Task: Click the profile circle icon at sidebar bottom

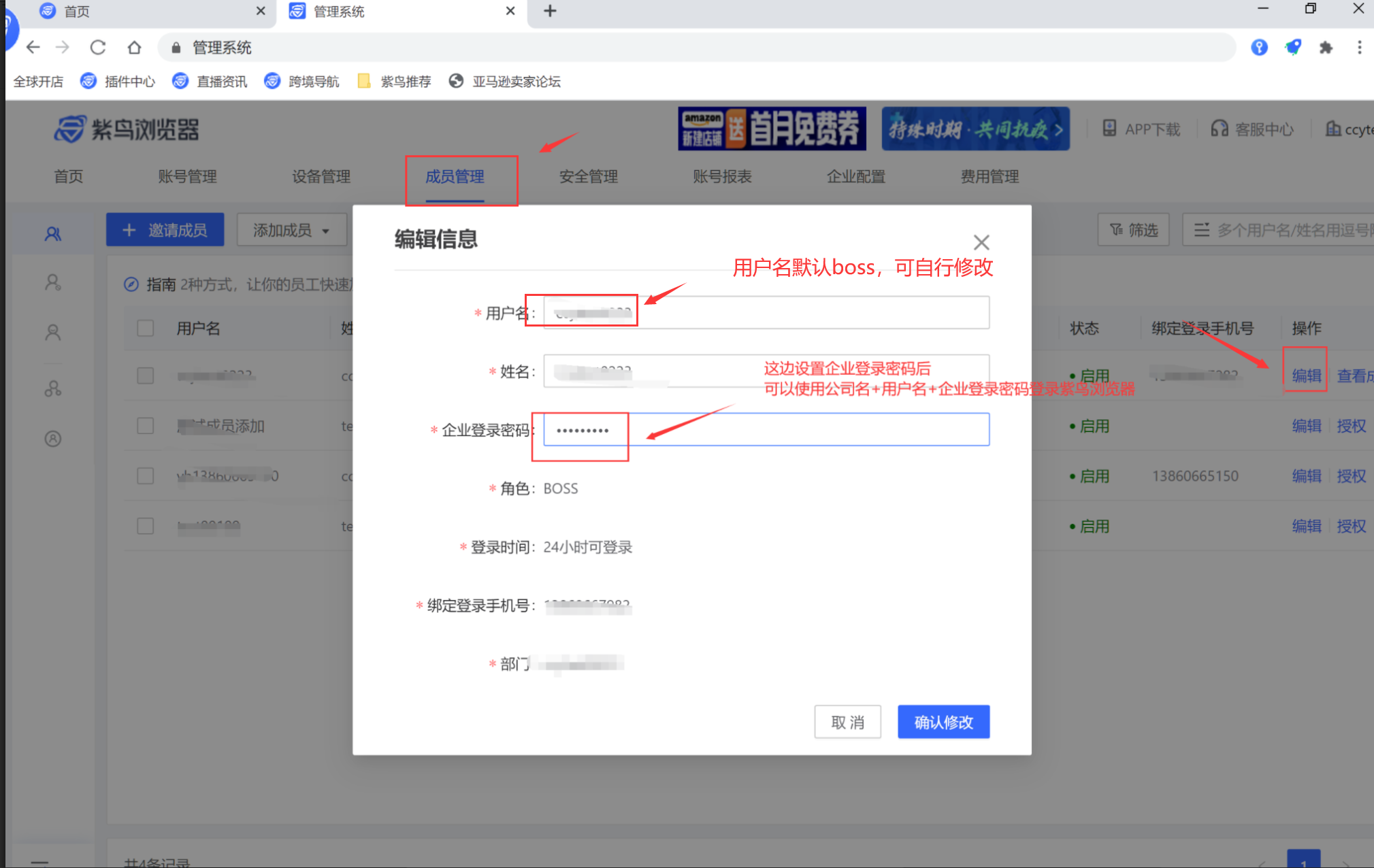Action: (52, 438)
